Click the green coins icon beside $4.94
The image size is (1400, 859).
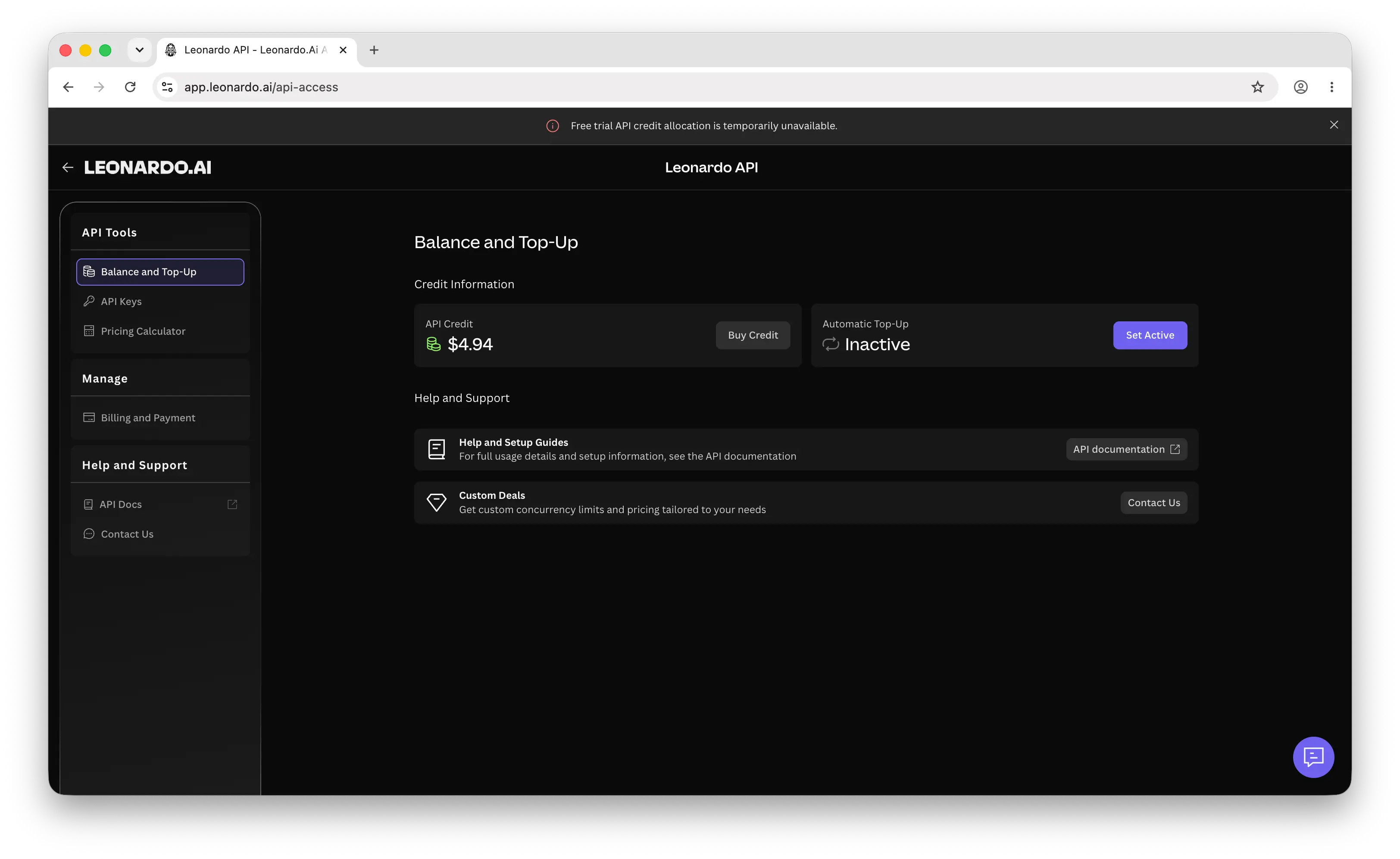434,344
